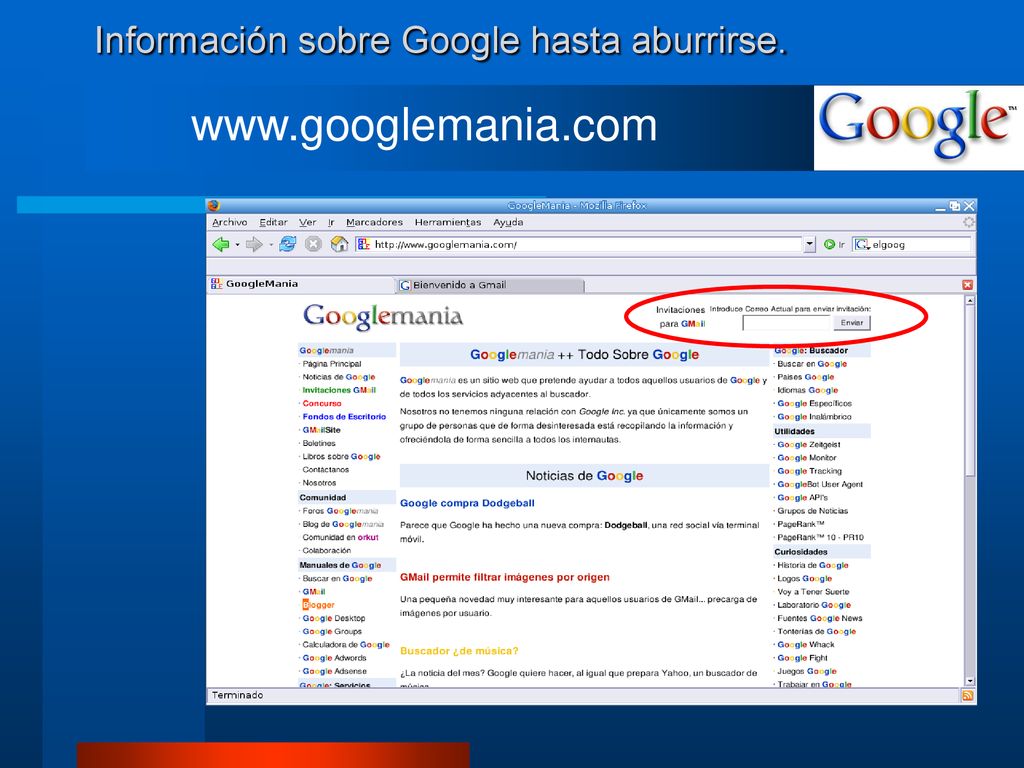Open the Noticias de Google sidebar link
The image size is (1024, 768).
point(339,377)
